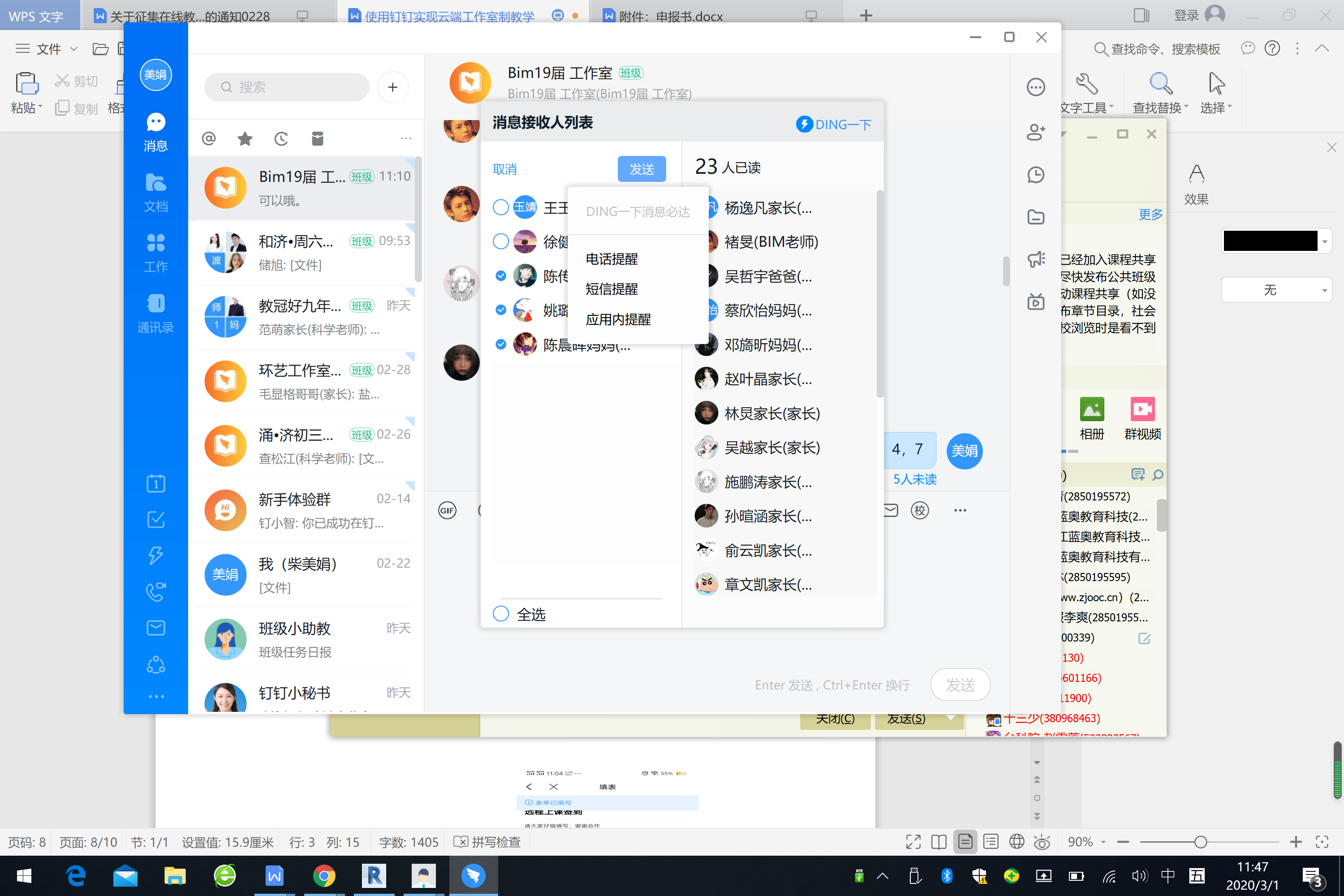Open group announcement megaphone icon
This screenshot has height=896, width=1344.
pos(1035,259)
